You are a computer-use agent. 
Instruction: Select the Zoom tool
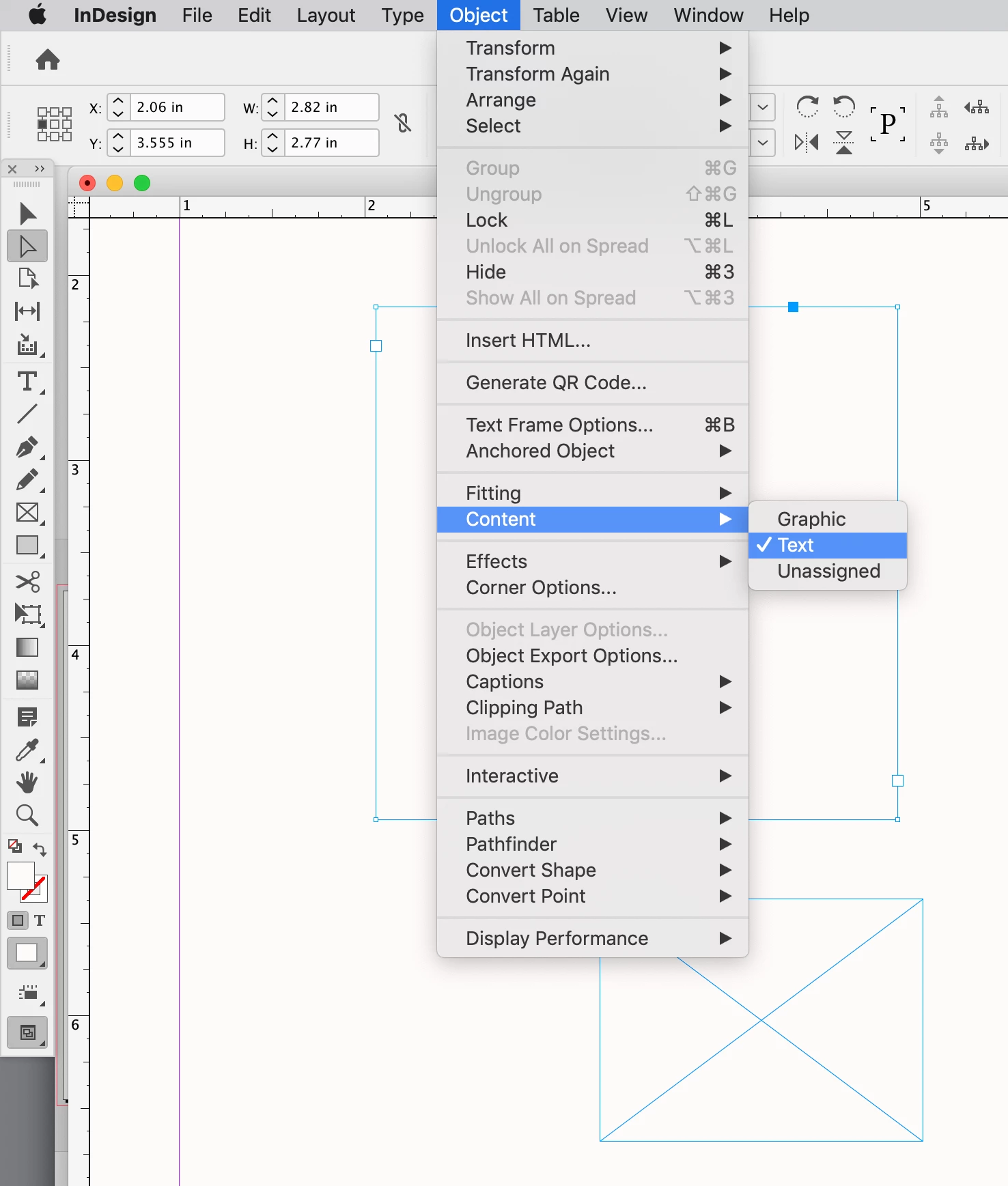point(27,815)
